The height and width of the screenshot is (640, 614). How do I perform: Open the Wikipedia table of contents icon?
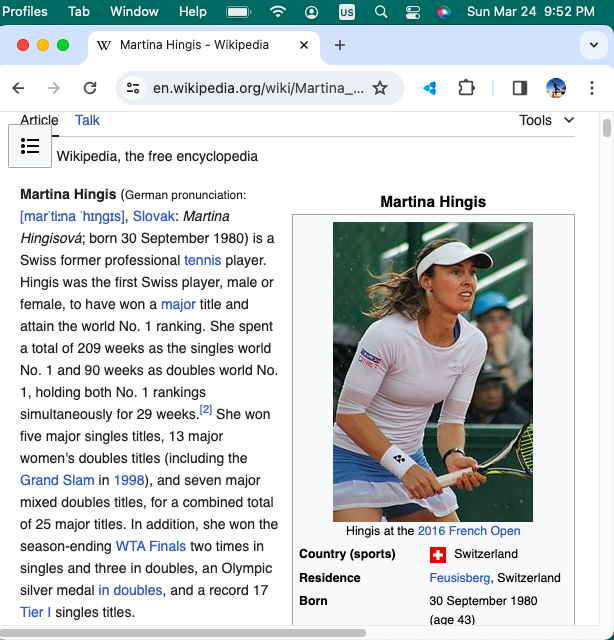(x=30, y=146)
